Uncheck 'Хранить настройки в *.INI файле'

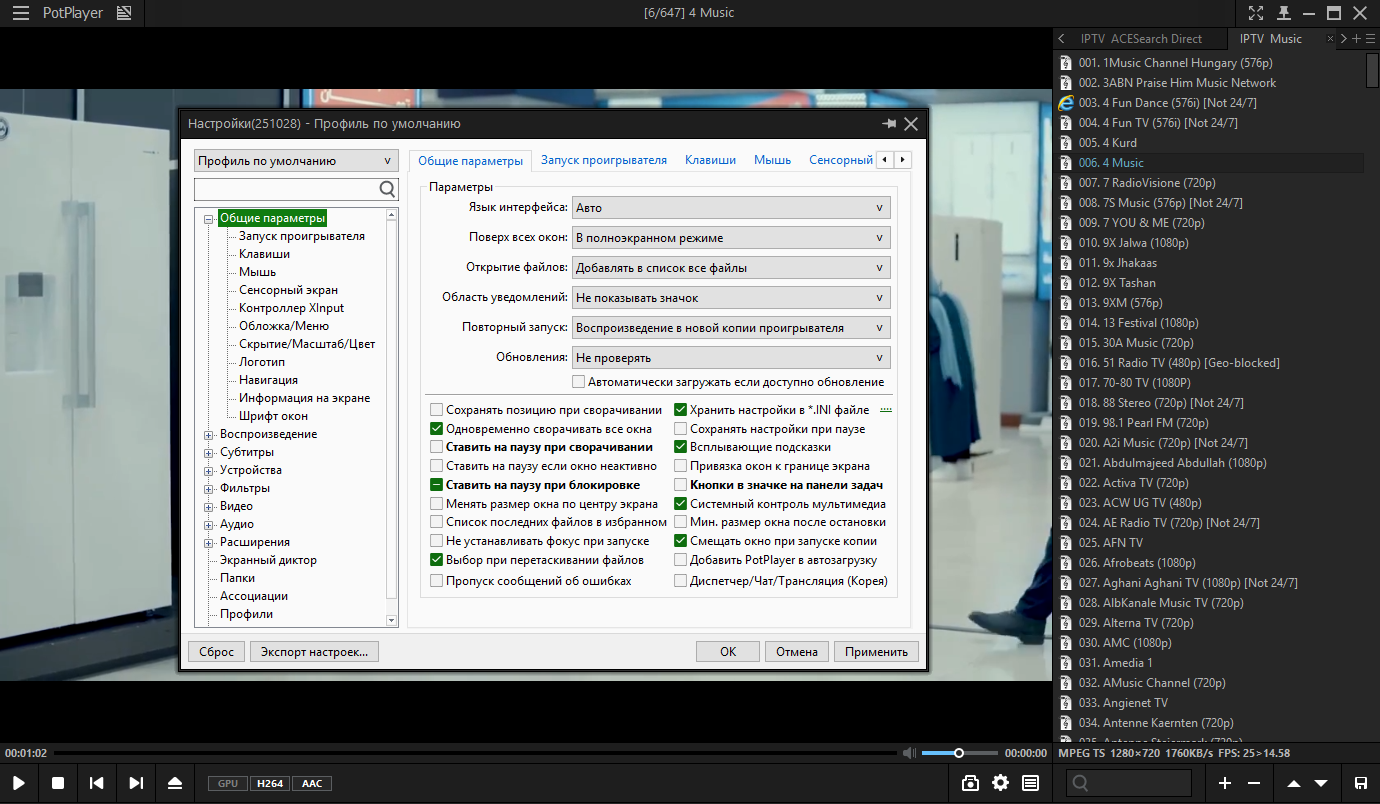681,410
